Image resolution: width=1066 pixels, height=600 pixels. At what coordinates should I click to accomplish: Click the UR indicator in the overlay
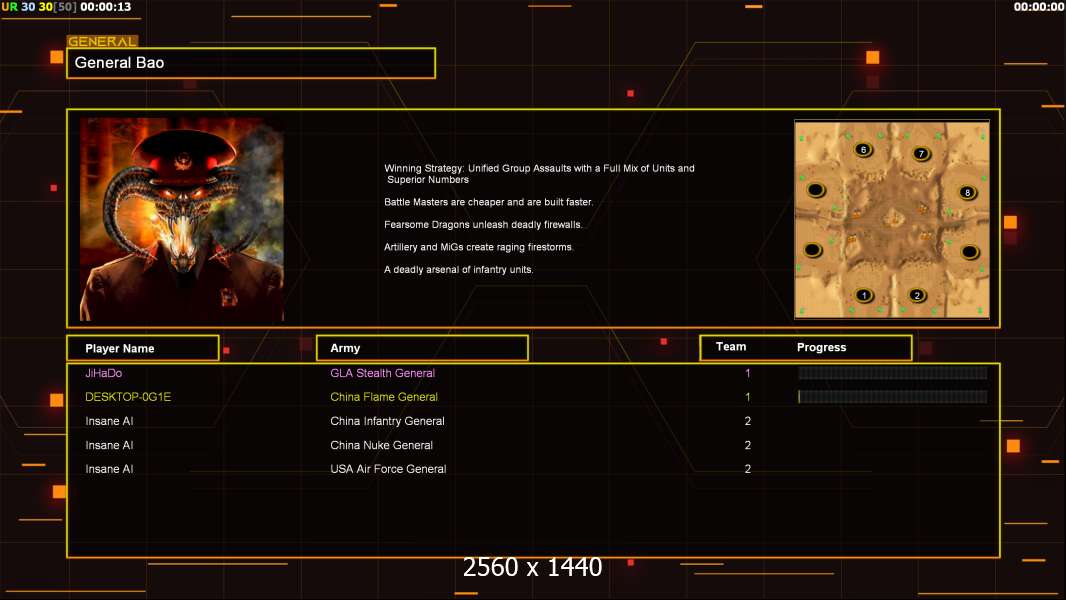tap(10, 7)
